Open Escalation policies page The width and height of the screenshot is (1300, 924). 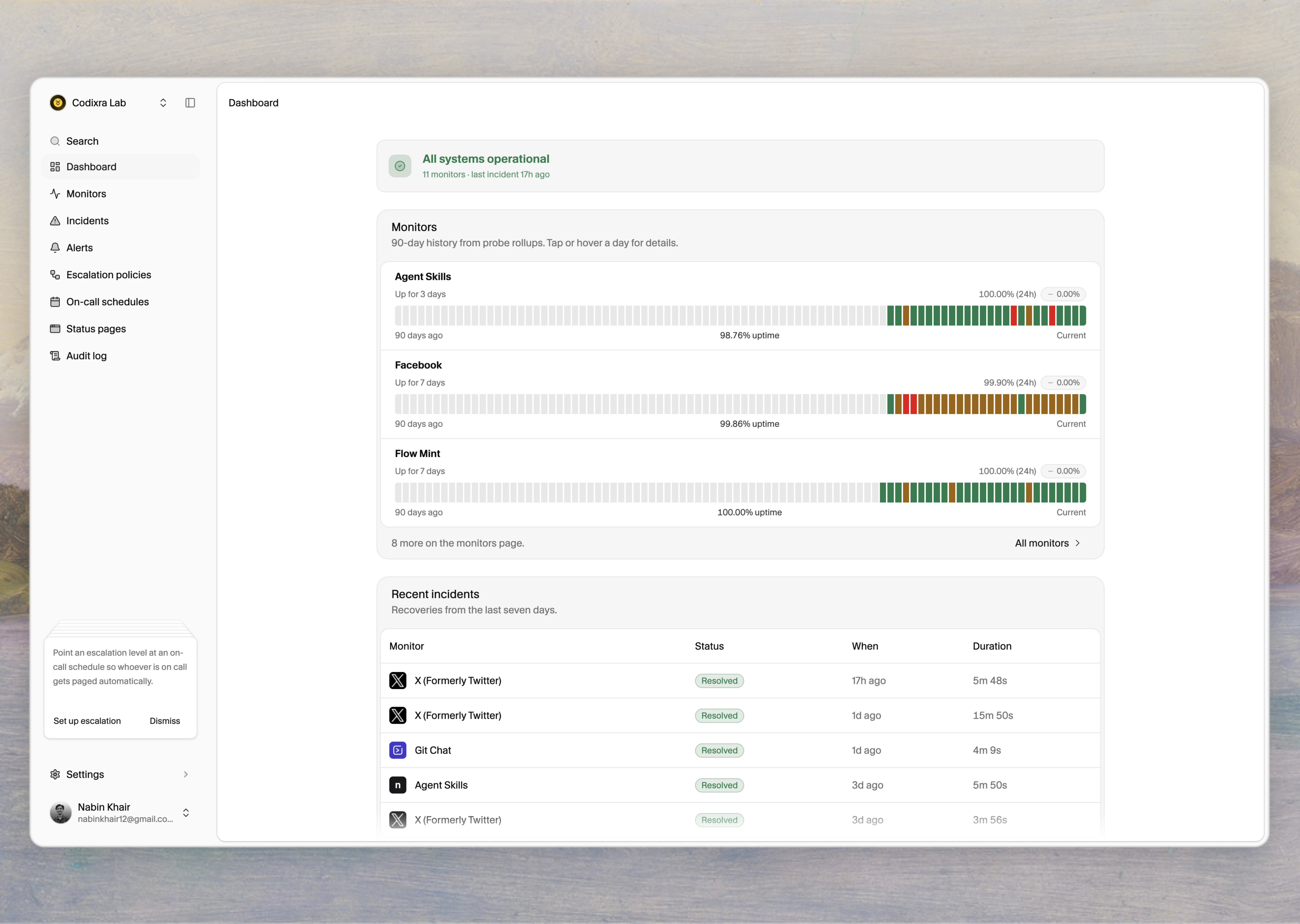121,275
